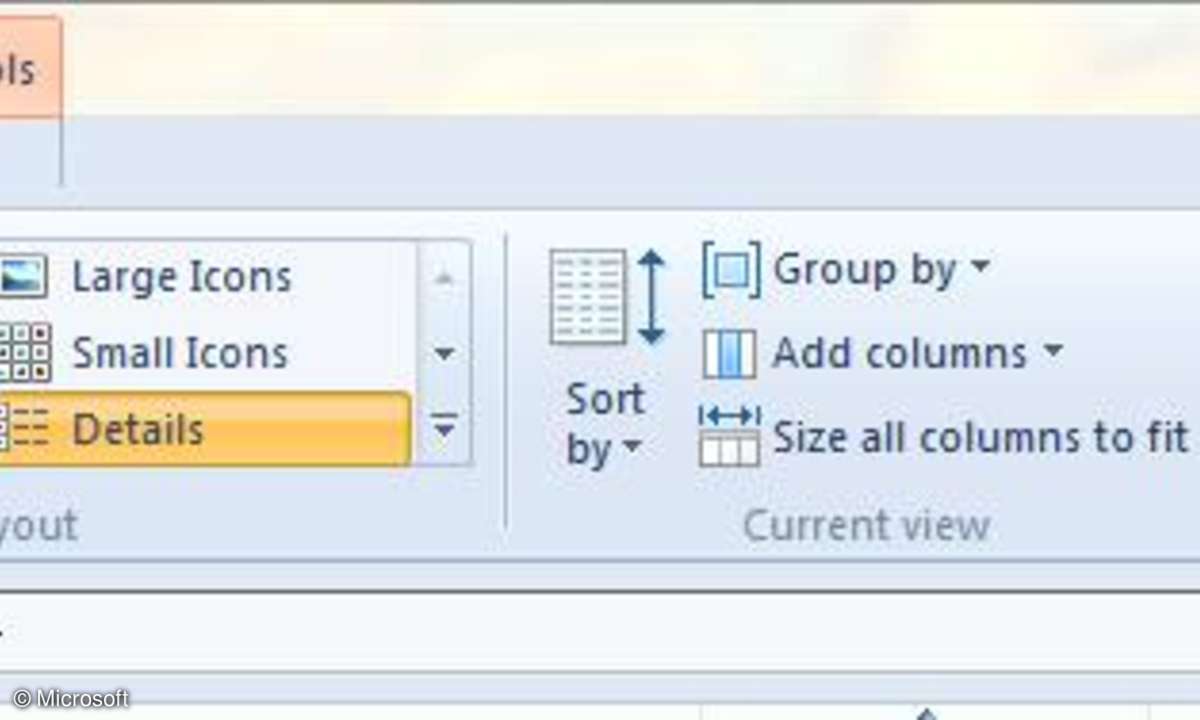The width and height of the screenshot is (1200, 720).
Task: Expand the Sort by dropdown arrow
Action: tap(631, 447)
